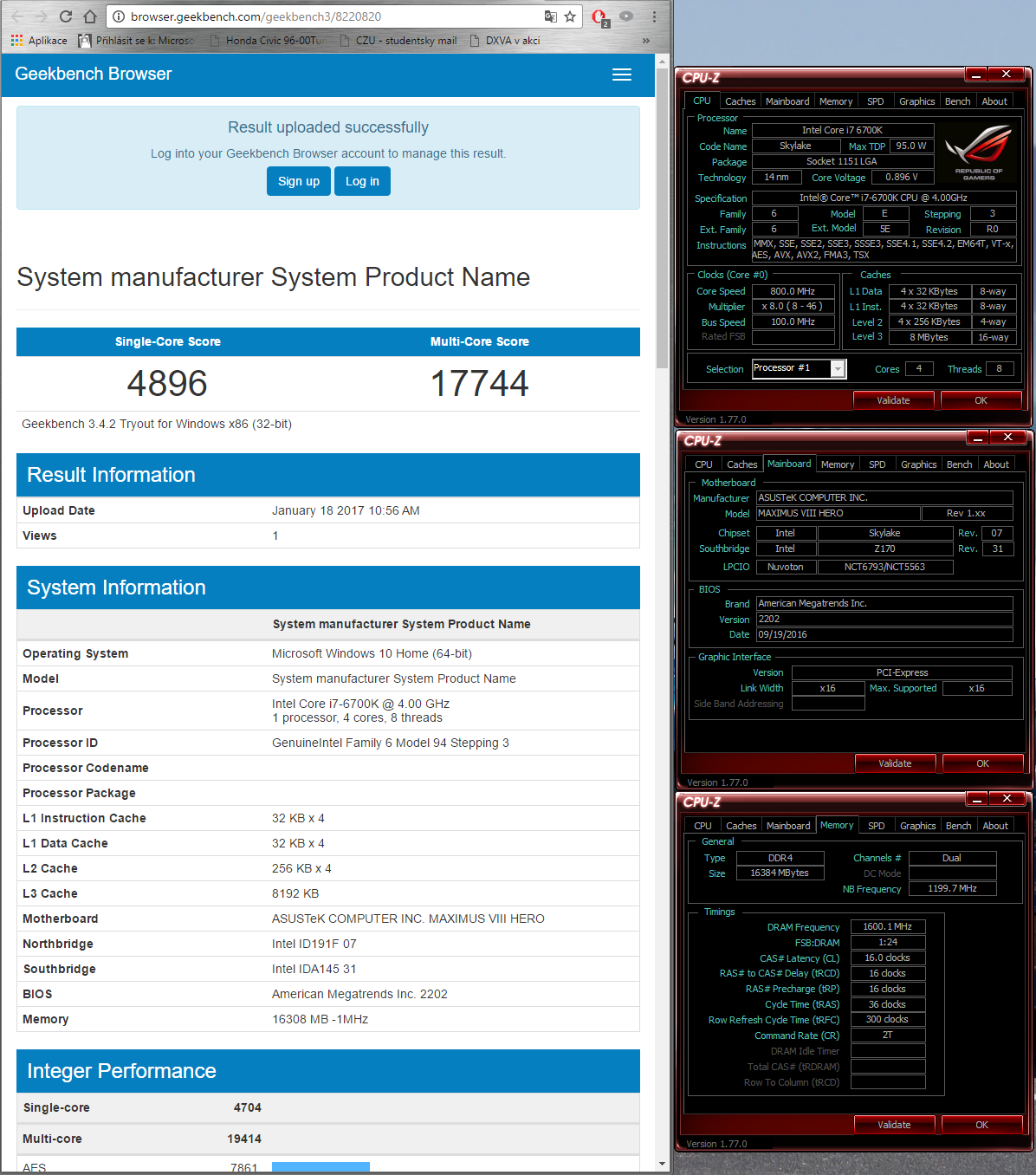Click the Republic of Gamers logo
The image size is (1036, 1175).
(x=979, y=153)
